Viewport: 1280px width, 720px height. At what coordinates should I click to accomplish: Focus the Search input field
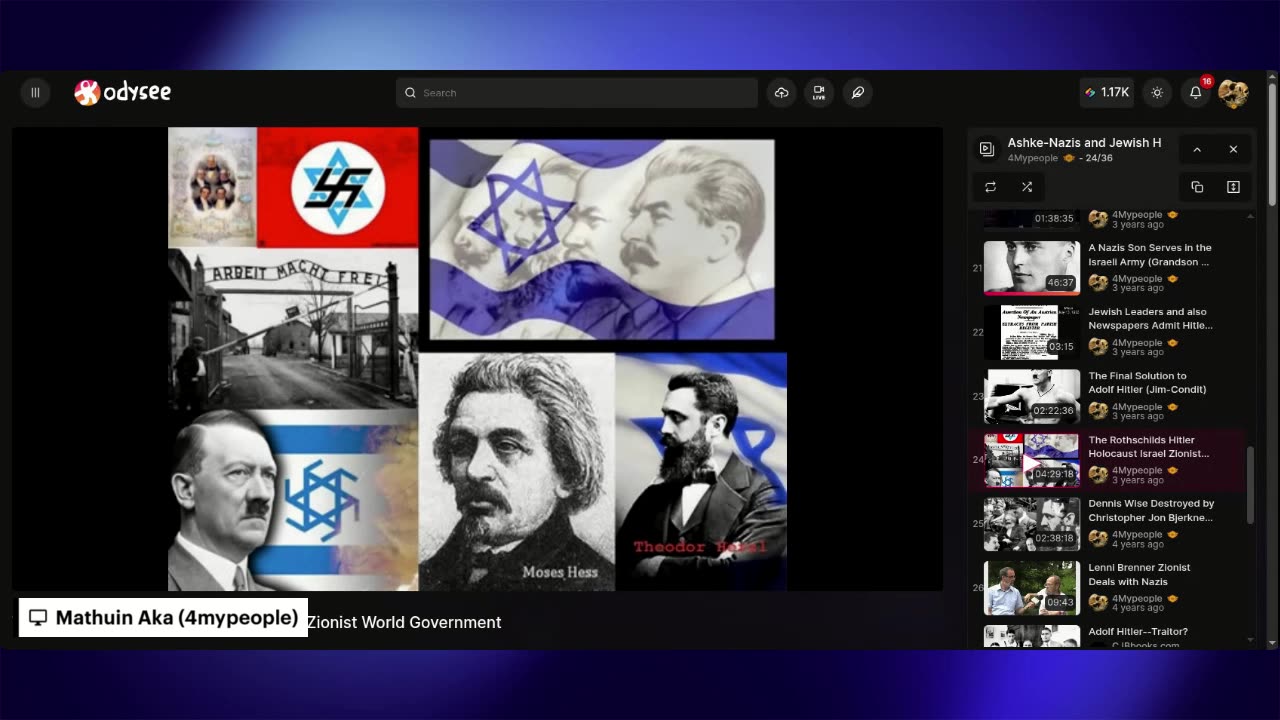[577, 93]
